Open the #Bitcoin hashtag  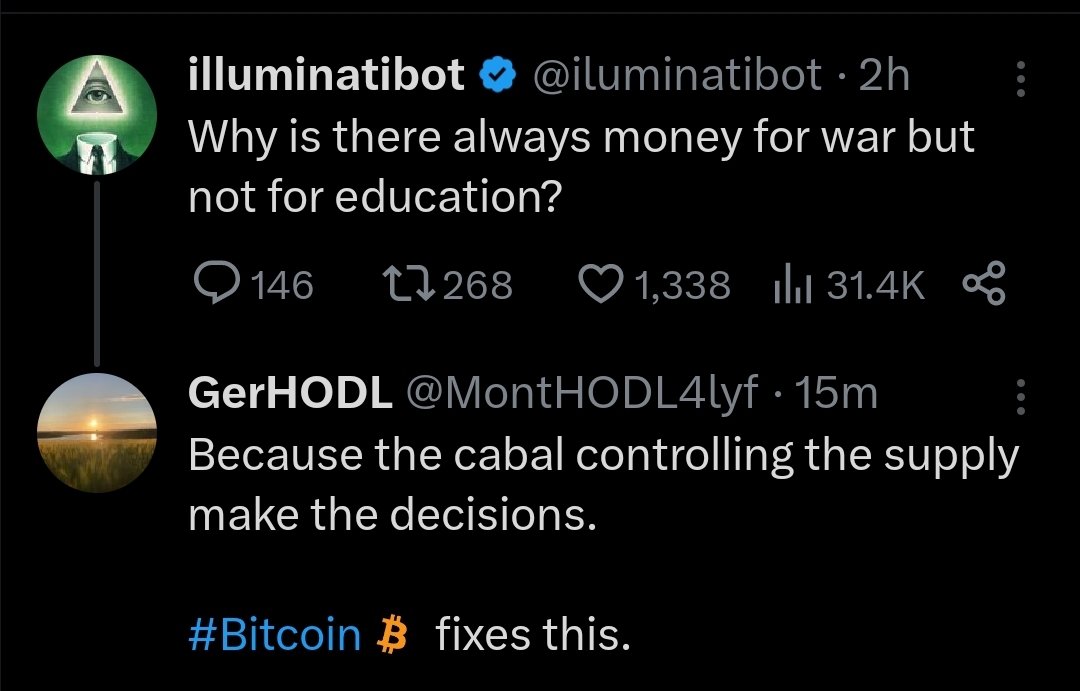click(x=274, y=634)
